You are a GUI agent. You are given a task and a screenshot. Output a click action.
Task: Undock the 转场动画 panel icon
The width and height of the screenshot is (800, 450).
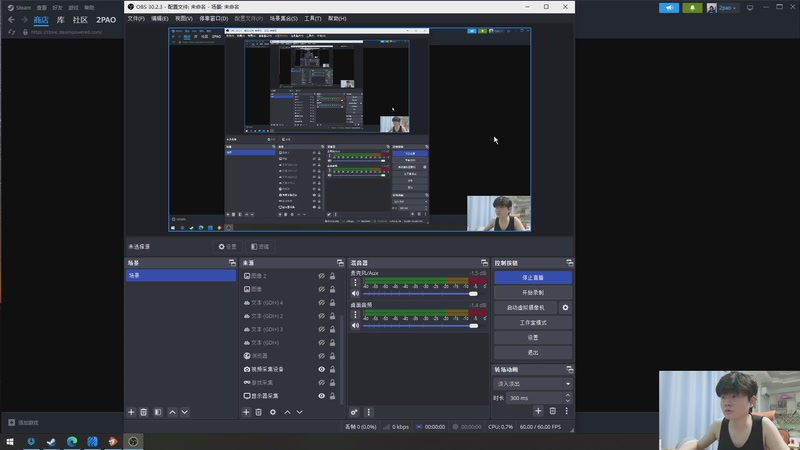point(569,369)
